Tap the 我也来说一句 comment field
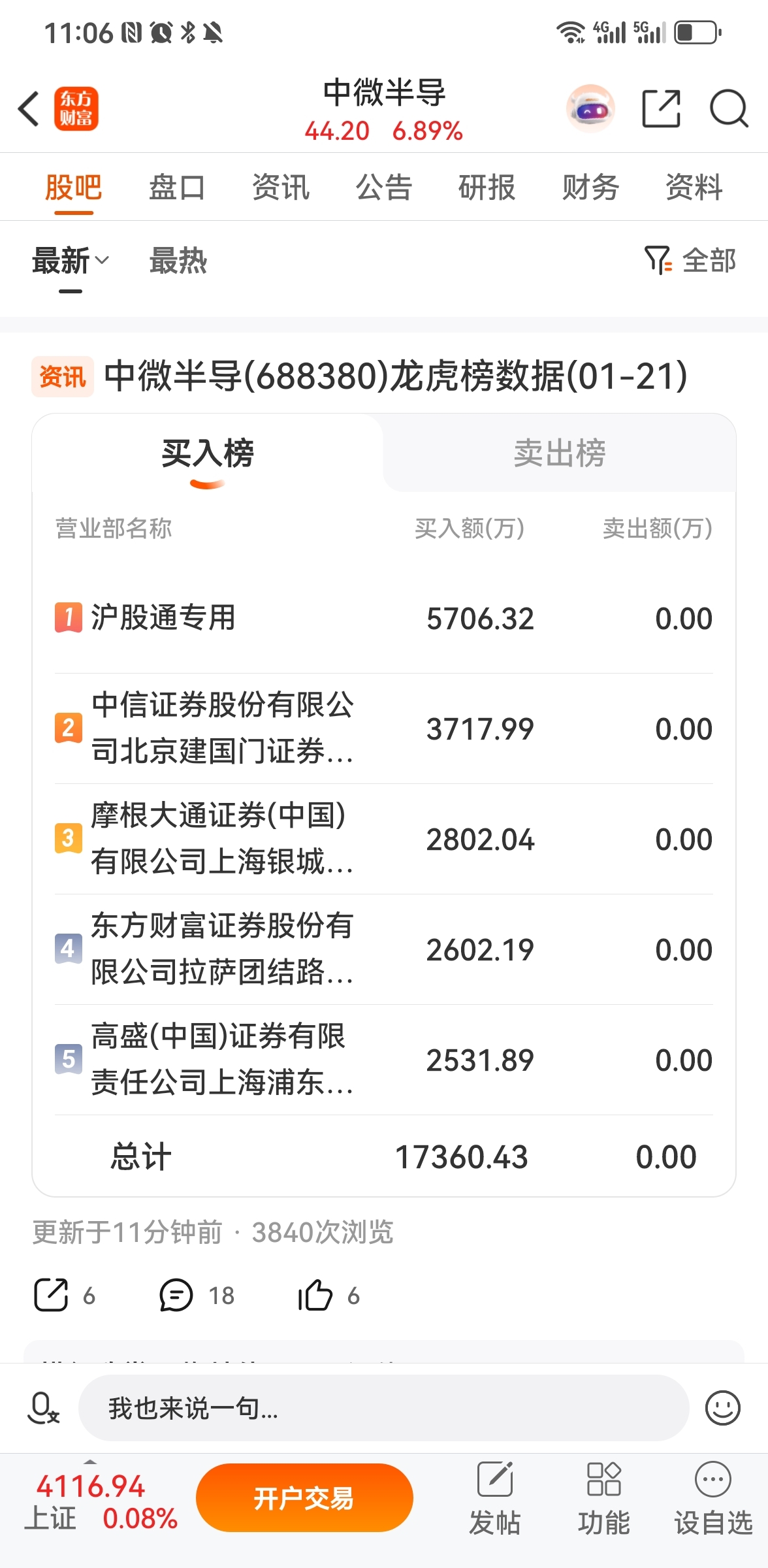Image resolution: width=768 pixels, height=1568 pixels. click(383, 1408)
